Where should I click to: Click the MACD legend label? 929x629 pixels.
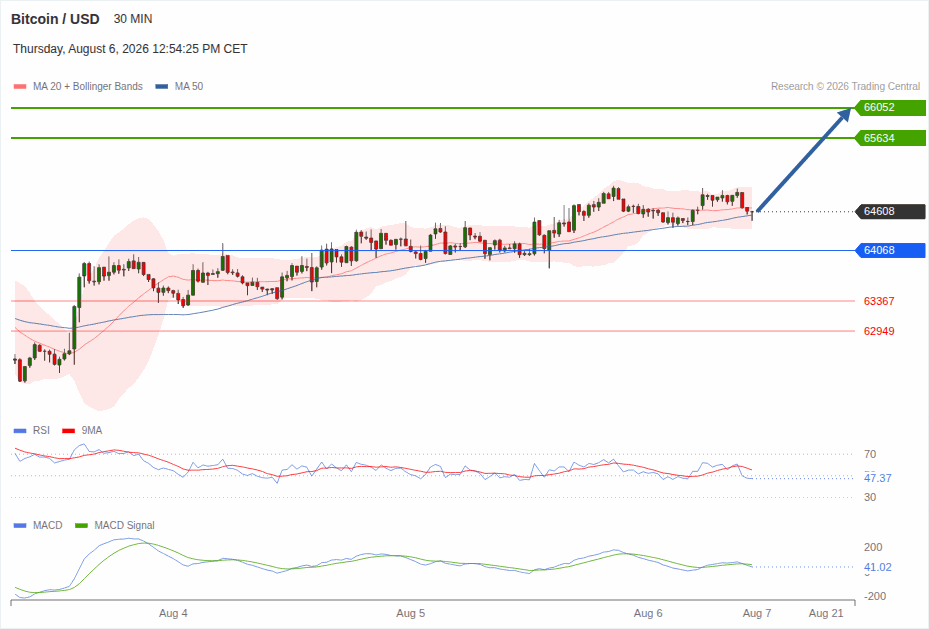point(47,525)
